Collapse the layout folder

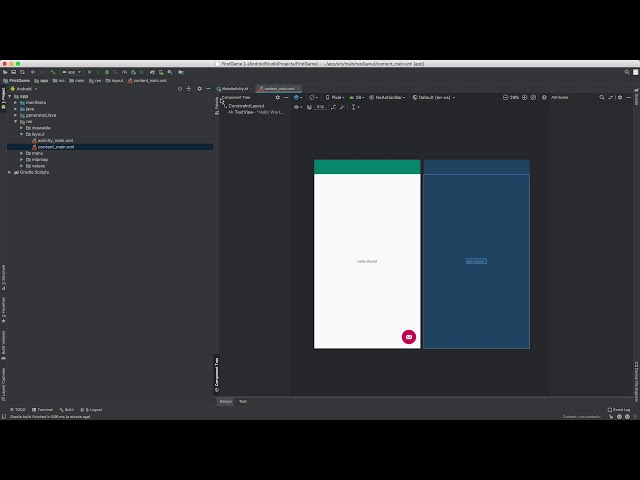(22, 134)
